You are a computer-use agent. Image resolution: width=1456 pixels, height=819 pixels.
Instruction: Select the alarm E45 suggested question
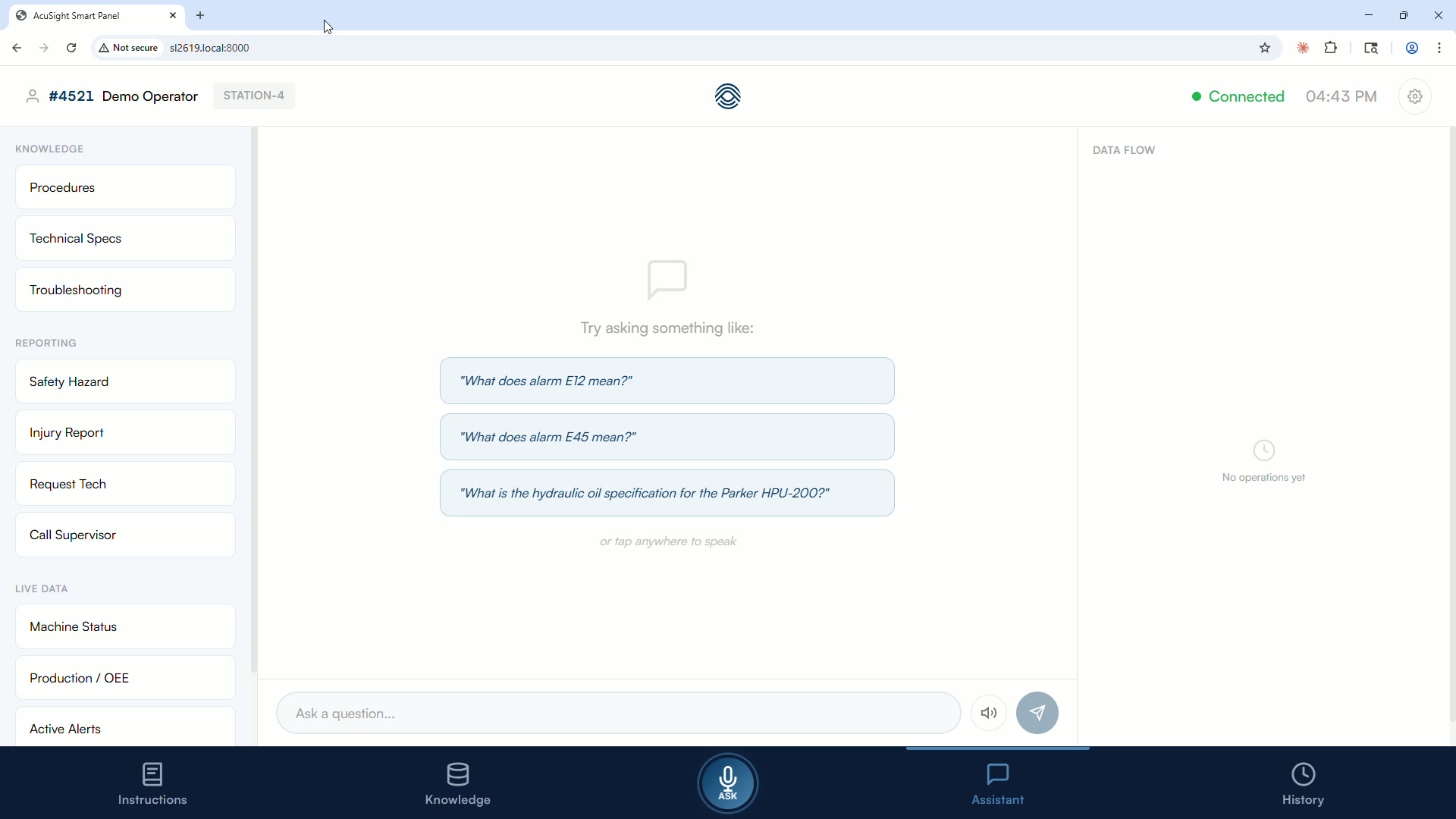point(667,437)
